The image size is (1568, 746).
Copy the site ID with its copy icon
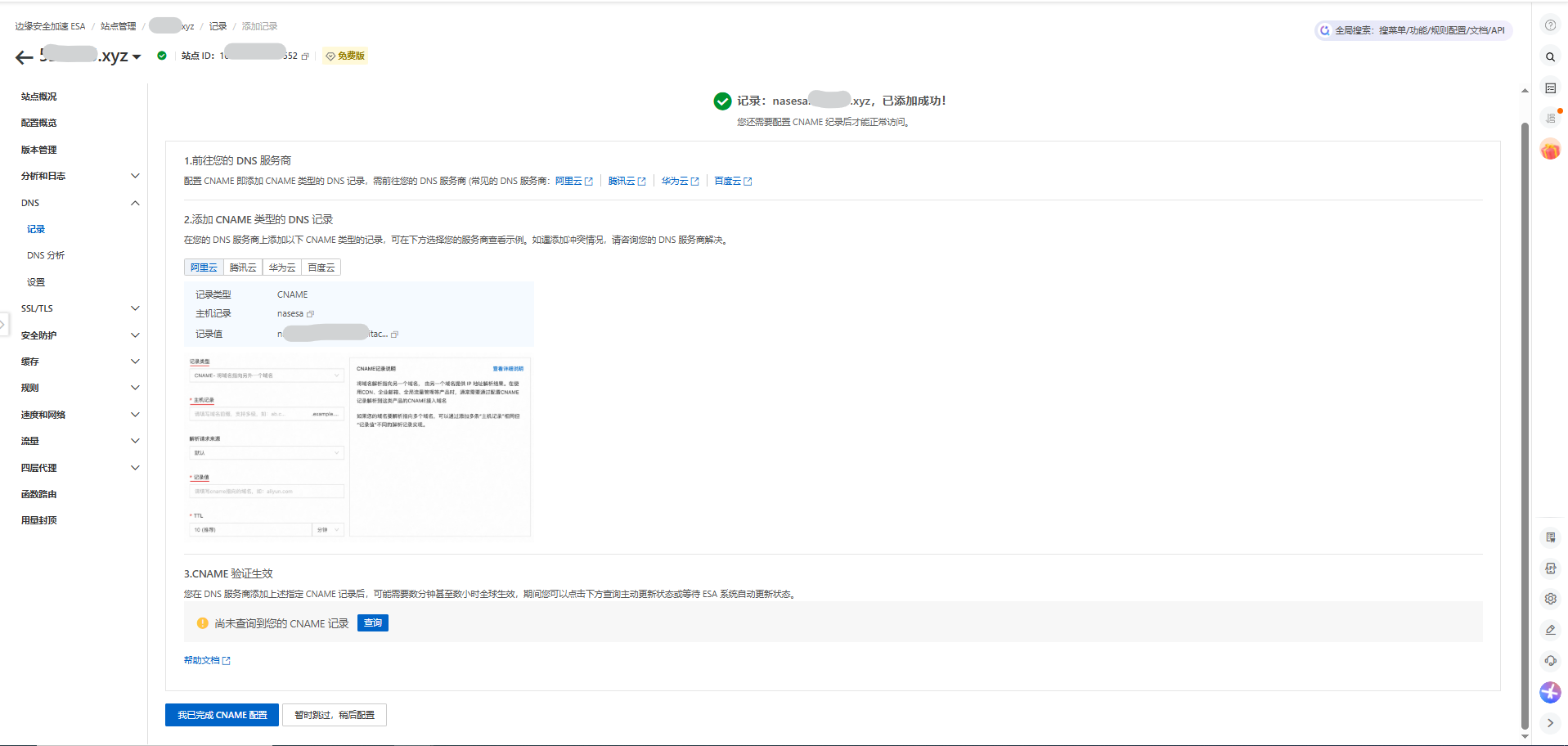(305, 56)
